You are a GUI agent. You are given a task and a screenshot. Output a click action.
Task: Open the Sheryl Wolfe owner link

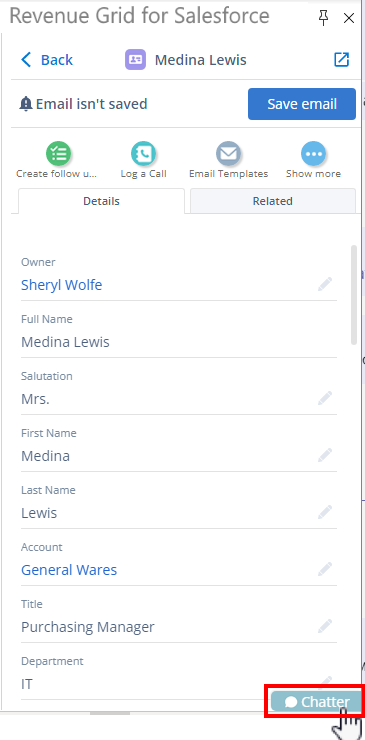(x=61, y=285)
